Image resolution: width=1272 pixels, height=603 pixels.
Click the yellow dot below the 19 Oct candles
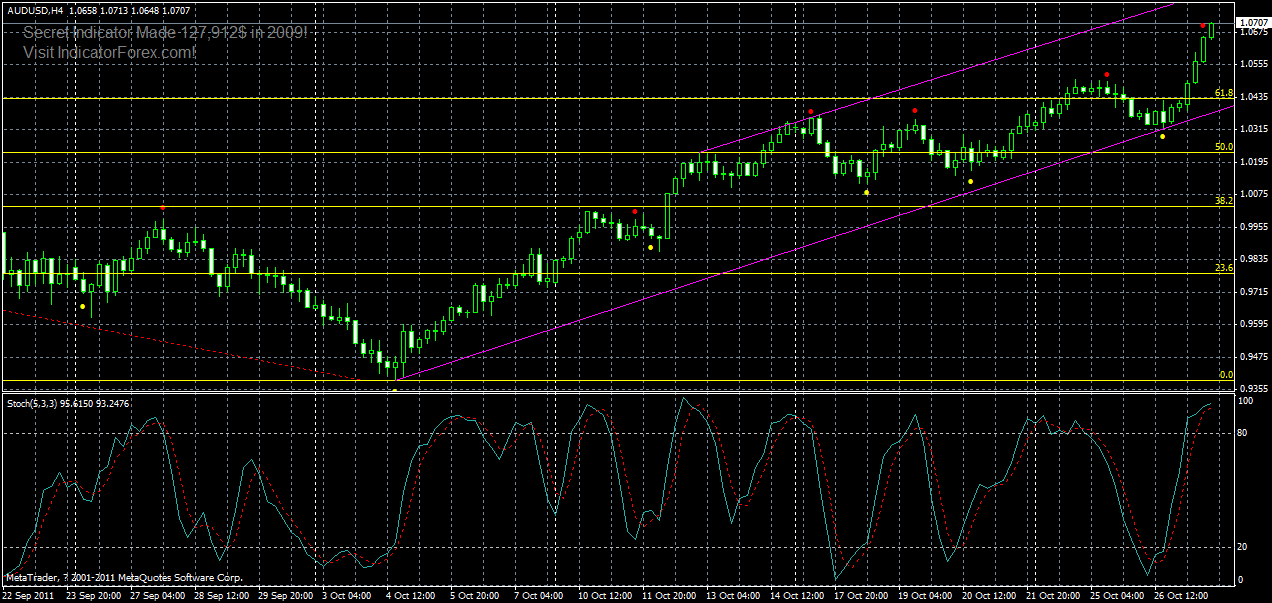[970, 181]
